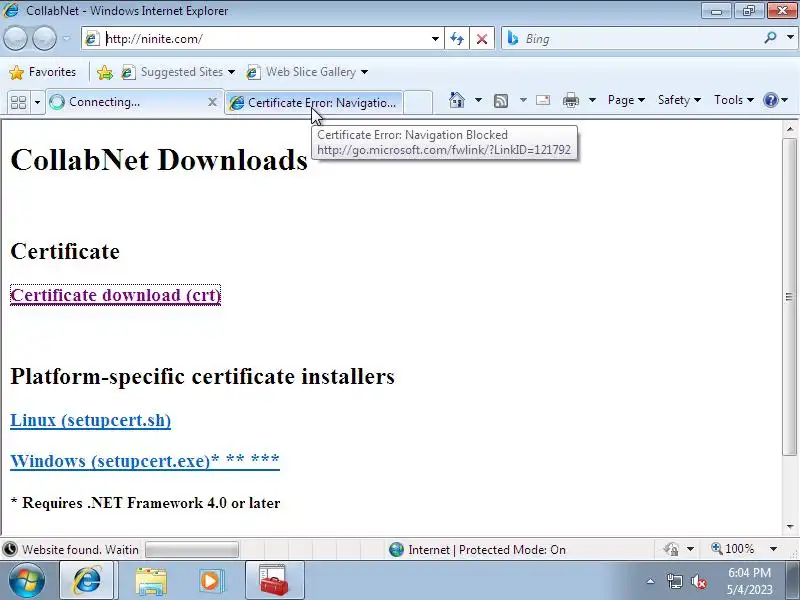Click the Refresh button
800x600 pixels.
pyautogui.click(x=457, y=39)
